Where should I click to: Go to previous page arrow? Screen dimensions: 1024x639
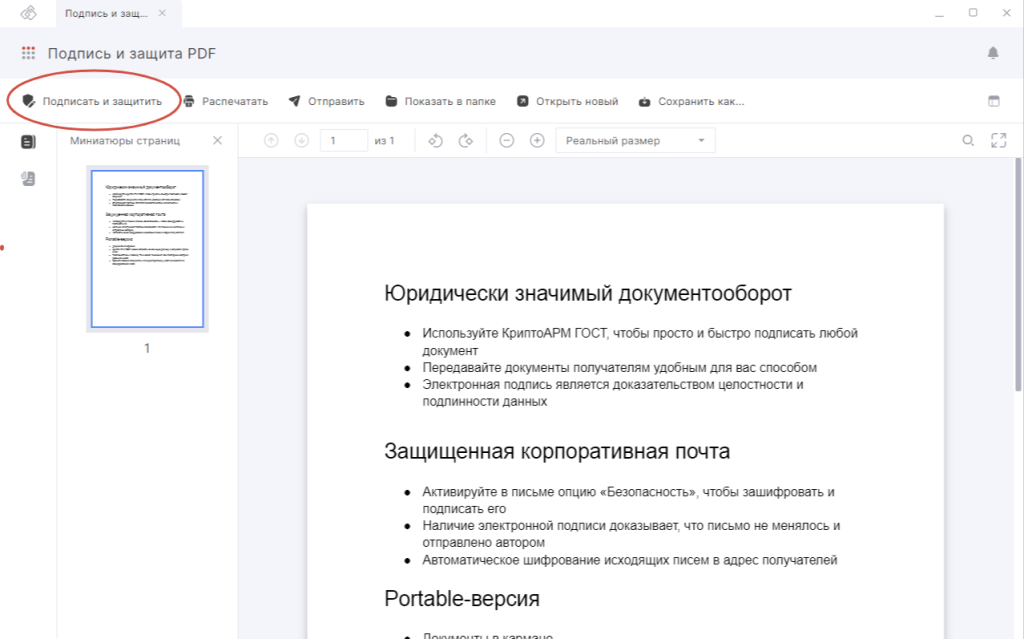pos(271,140)
